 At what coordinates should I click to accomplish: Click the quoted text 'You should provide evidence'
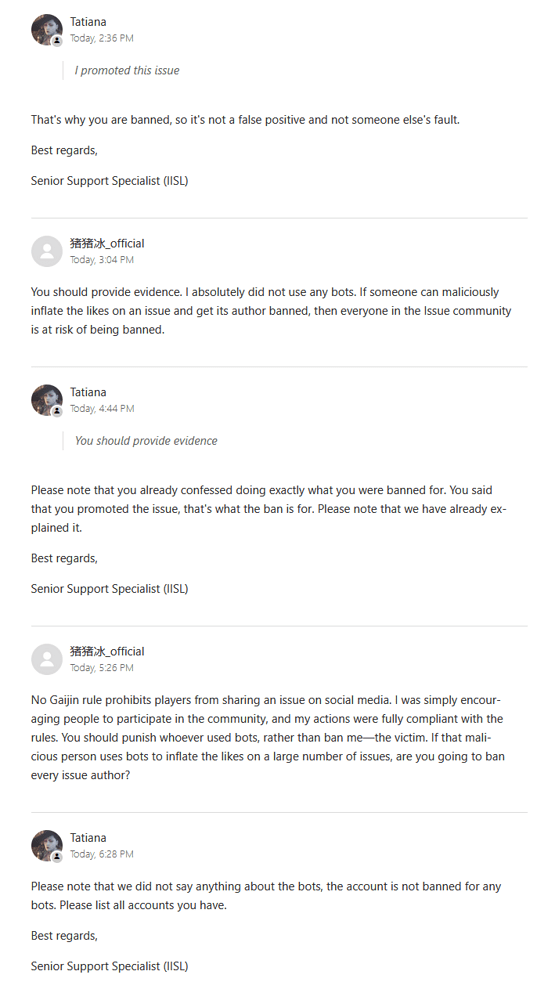click(146, 441)
